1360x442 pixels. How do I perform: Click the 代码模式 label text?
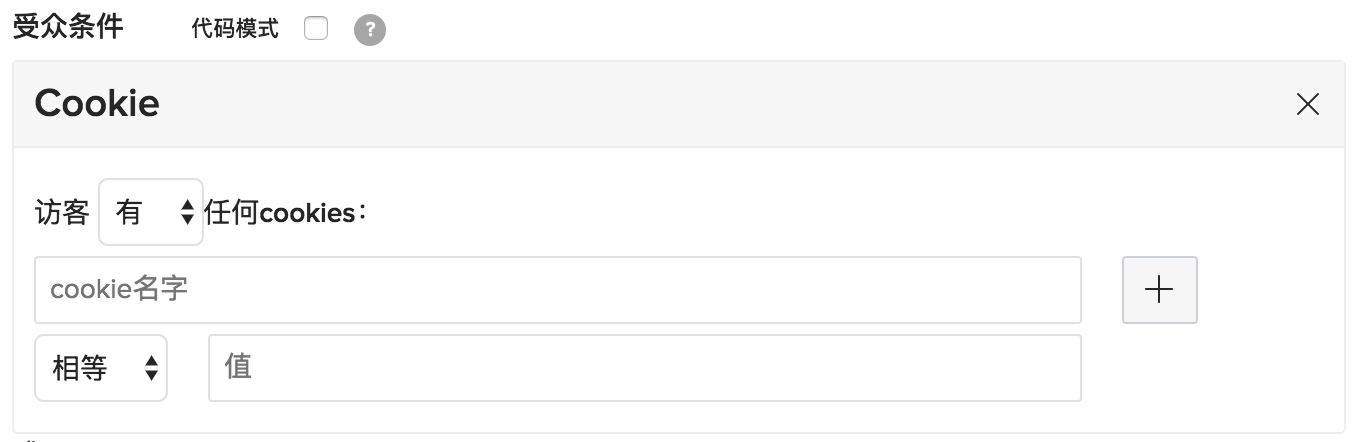(x=235, y=29)
